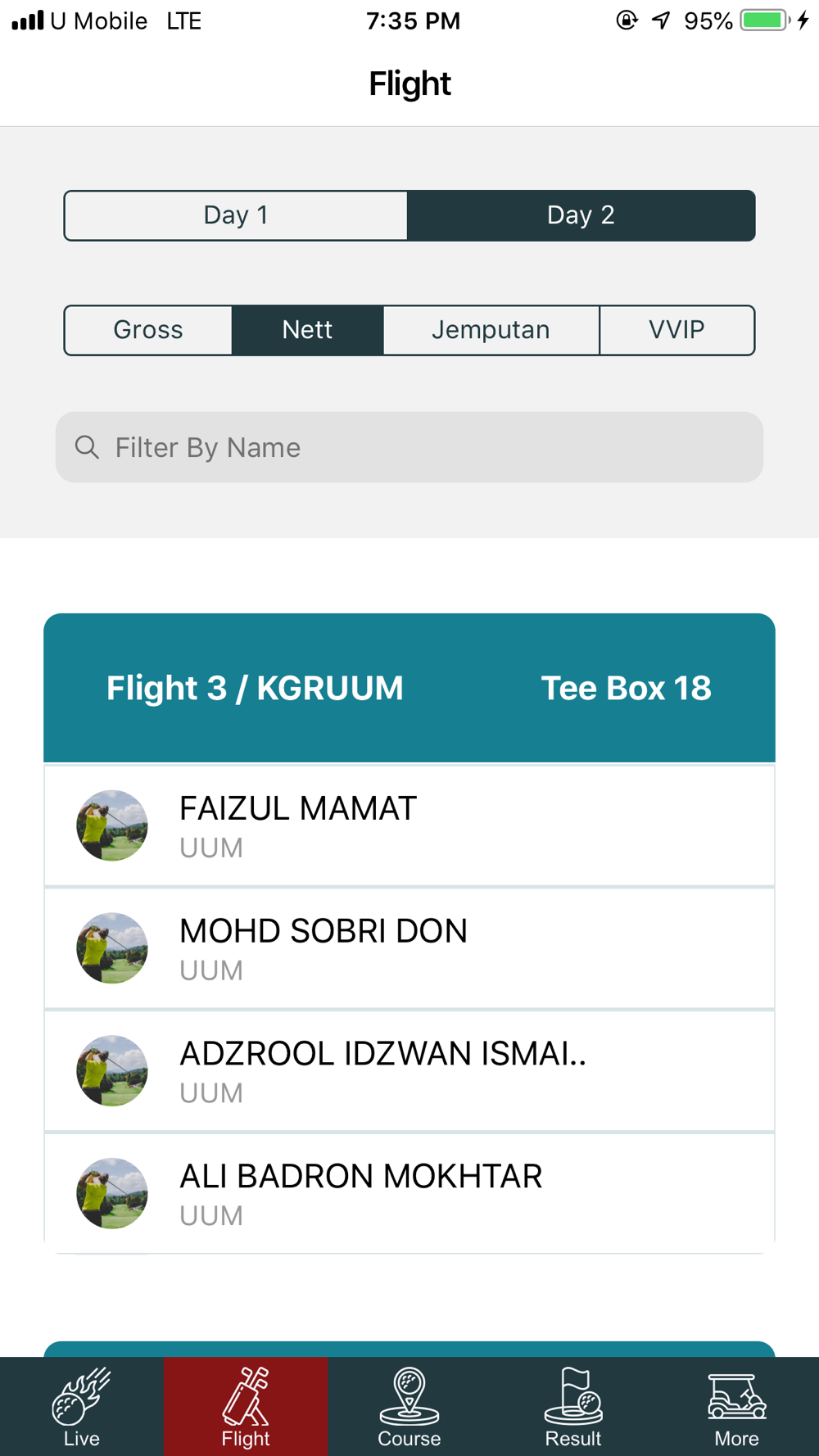Tap MOHD SOBRI DON's avatar thumbnail
819x1456 pixels.
click(112, 948)
